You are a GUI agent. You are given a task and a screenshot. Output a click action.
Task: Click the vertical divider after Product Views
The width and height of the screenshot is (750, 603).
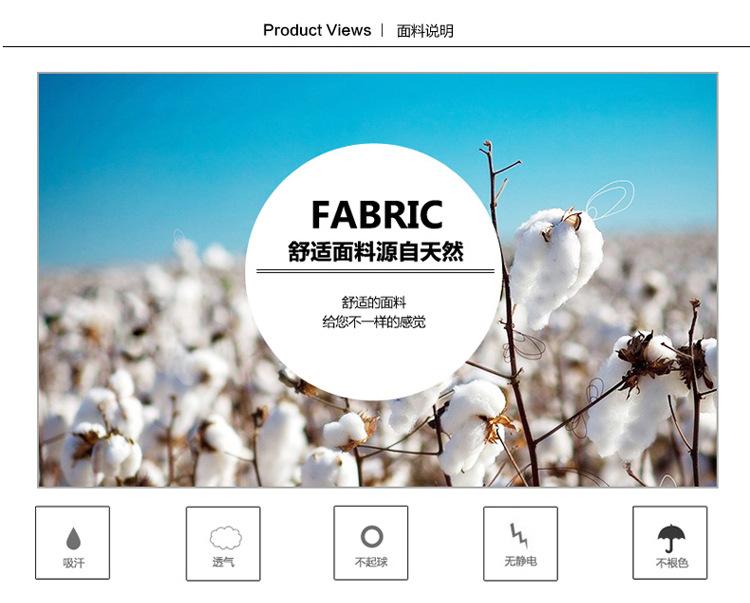pyautogui.click(x=382, y=30)
